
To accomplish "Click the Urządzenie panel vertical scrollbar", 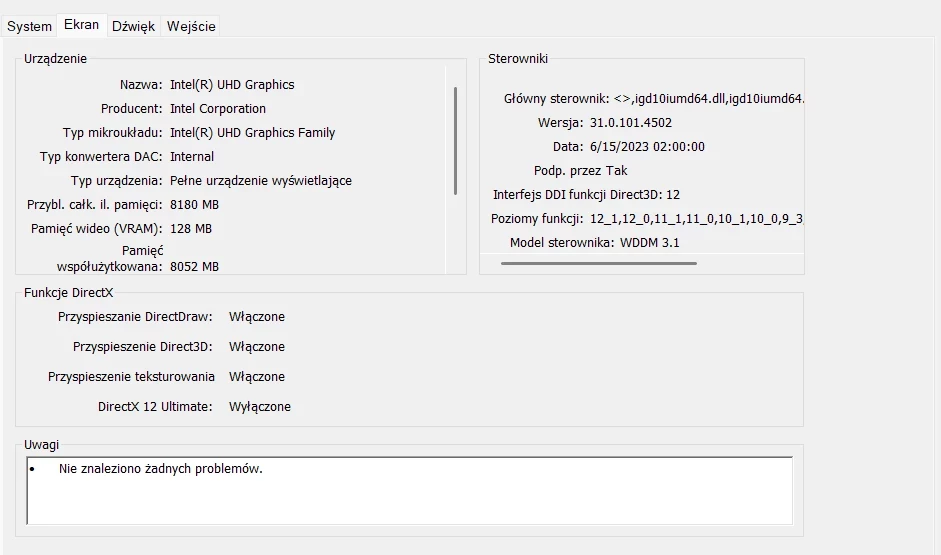I will point(455,141).
